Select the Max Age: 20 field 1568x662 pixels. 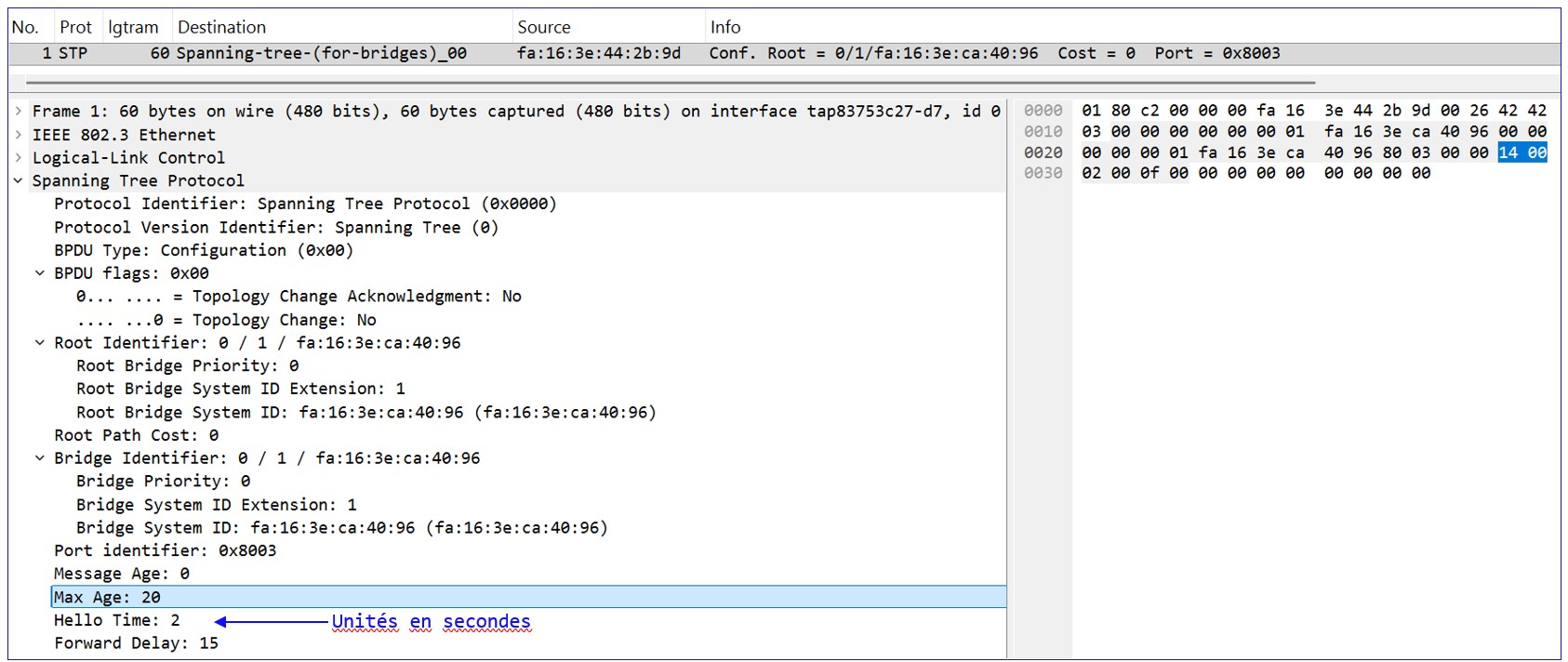tap(107, 597)
